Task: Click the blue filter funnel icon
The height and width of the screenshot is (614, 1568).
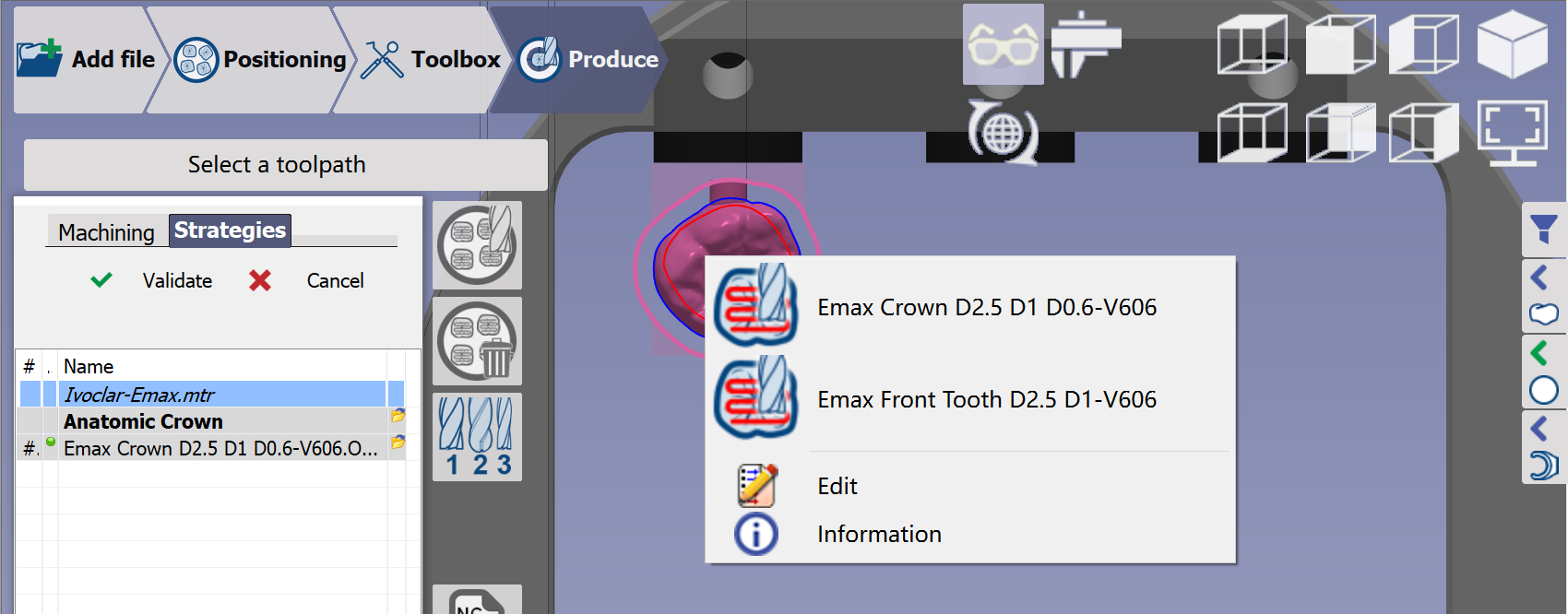Action: point(1544,230)
